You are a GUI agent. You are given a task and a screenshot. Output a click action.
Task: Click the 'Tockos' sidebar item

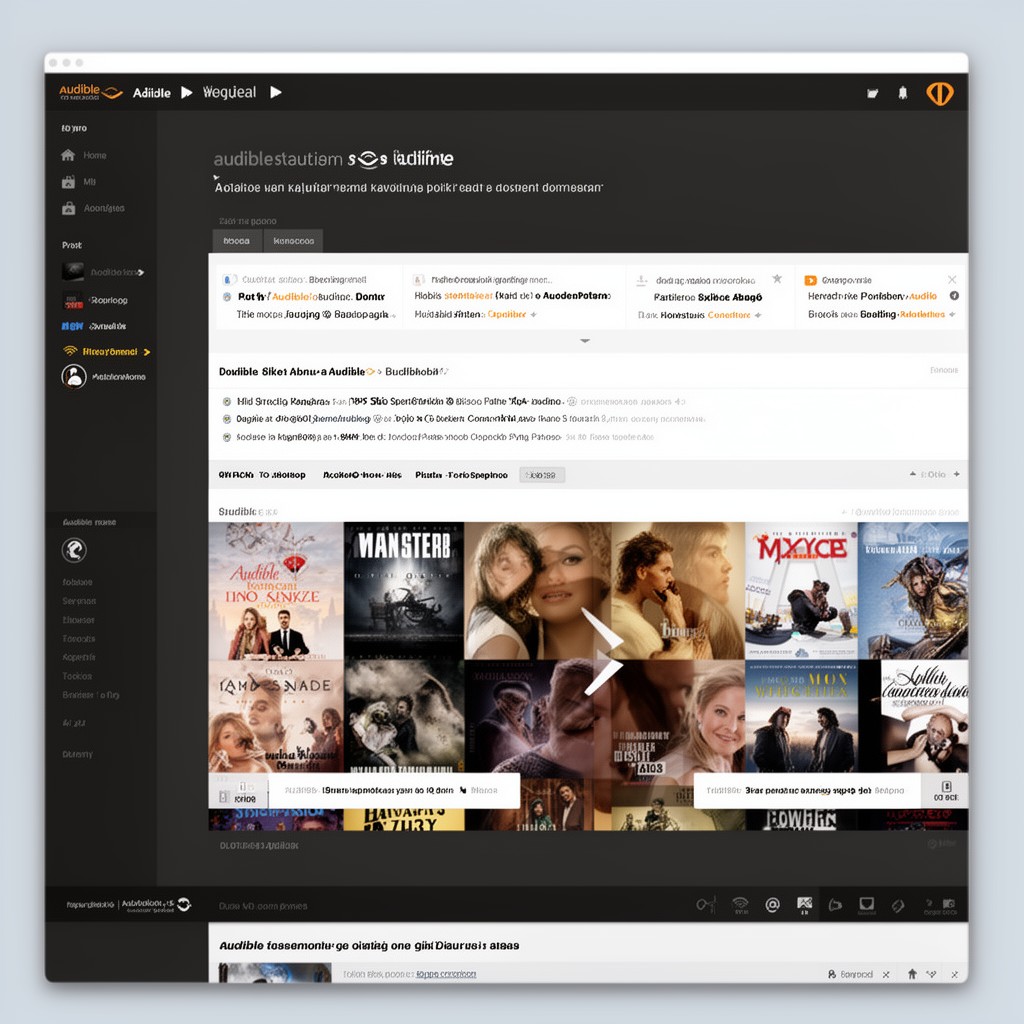[x=77, y=676]
